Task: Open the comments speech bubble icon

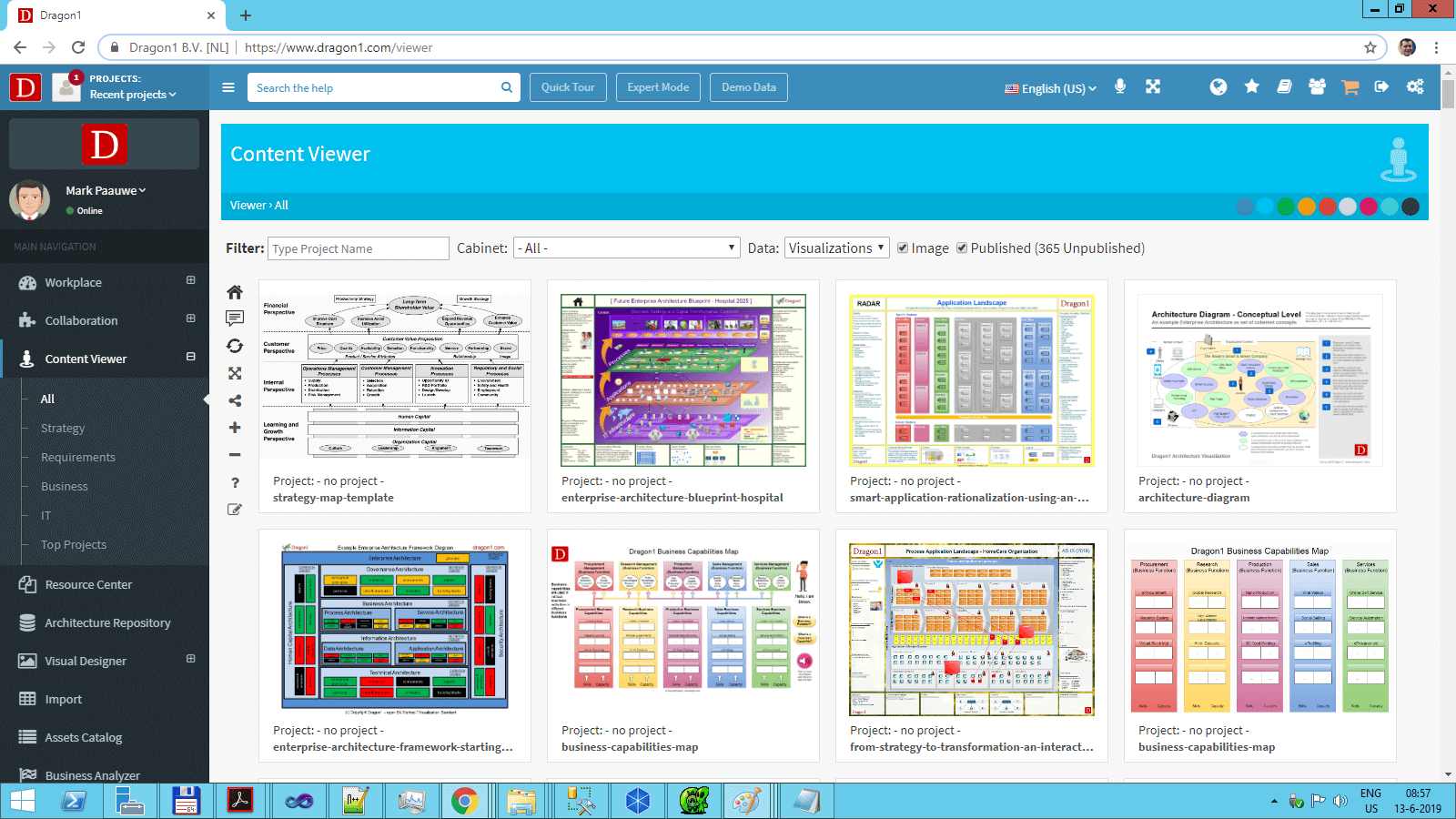Action: click(x=235, y=318)
